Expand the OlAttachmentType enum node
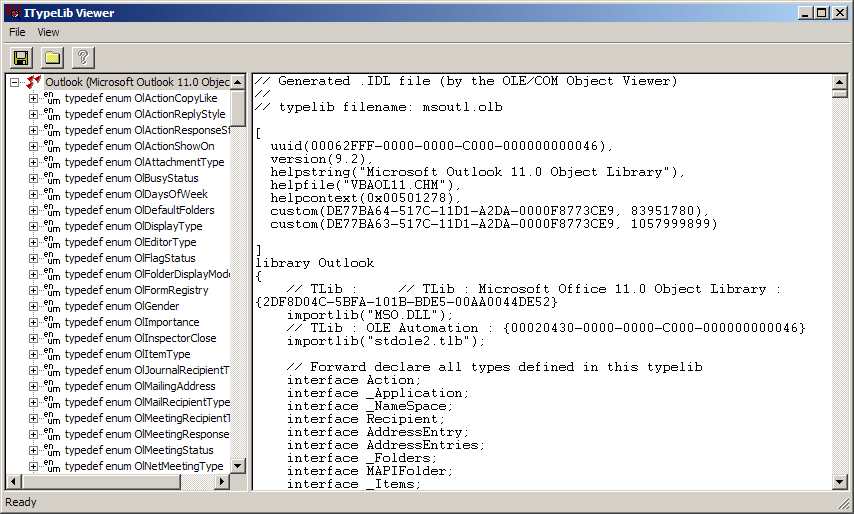This screenshot has width=854, height=514. tap(33, 162)
